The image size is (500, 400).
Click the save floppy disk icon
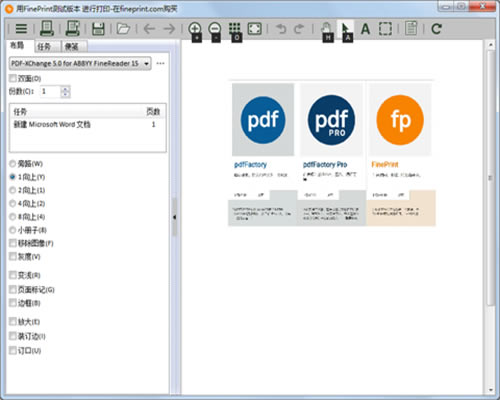click(98, 29)
